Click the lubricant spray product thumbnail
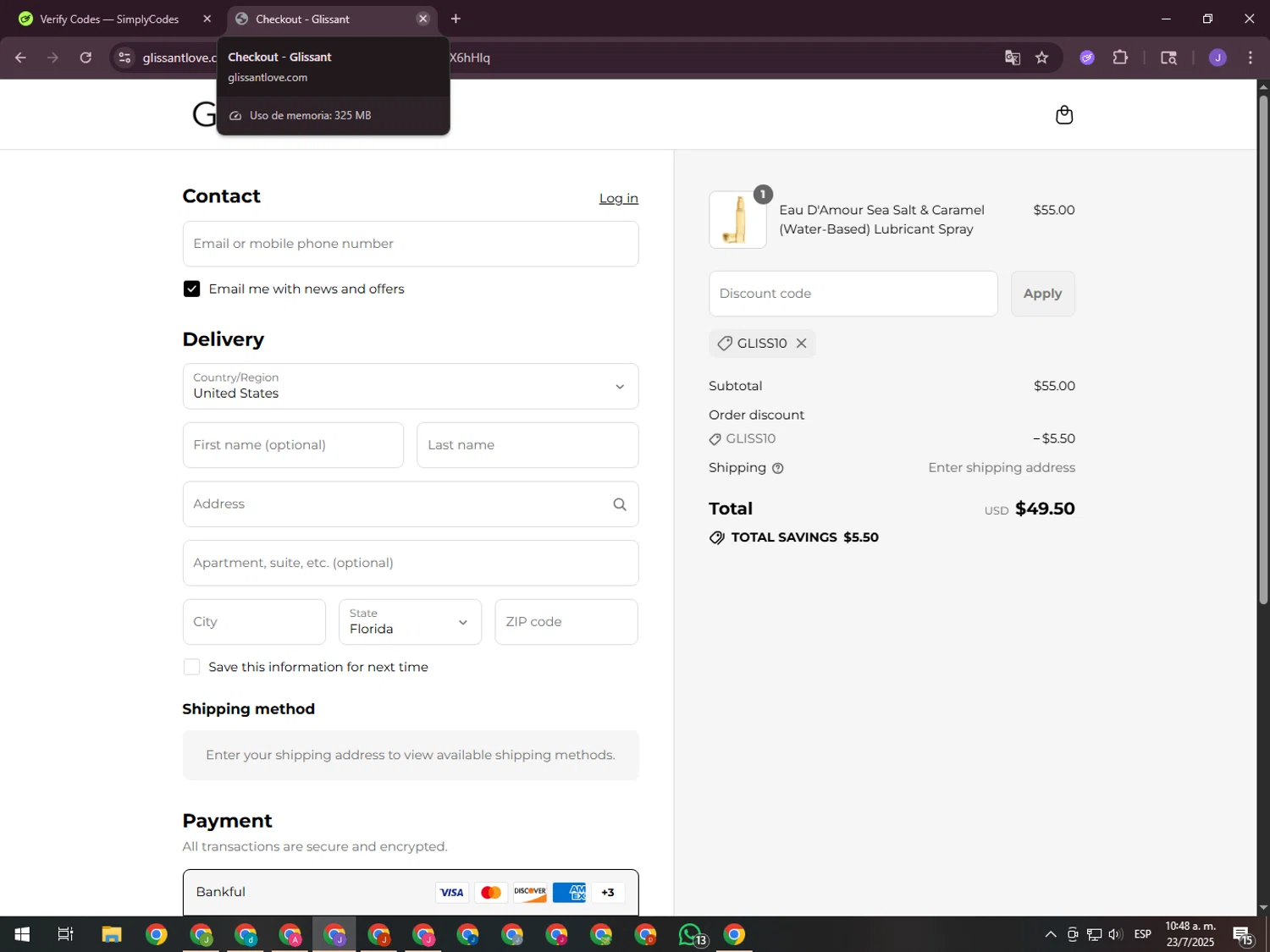 tap(737, 219)
